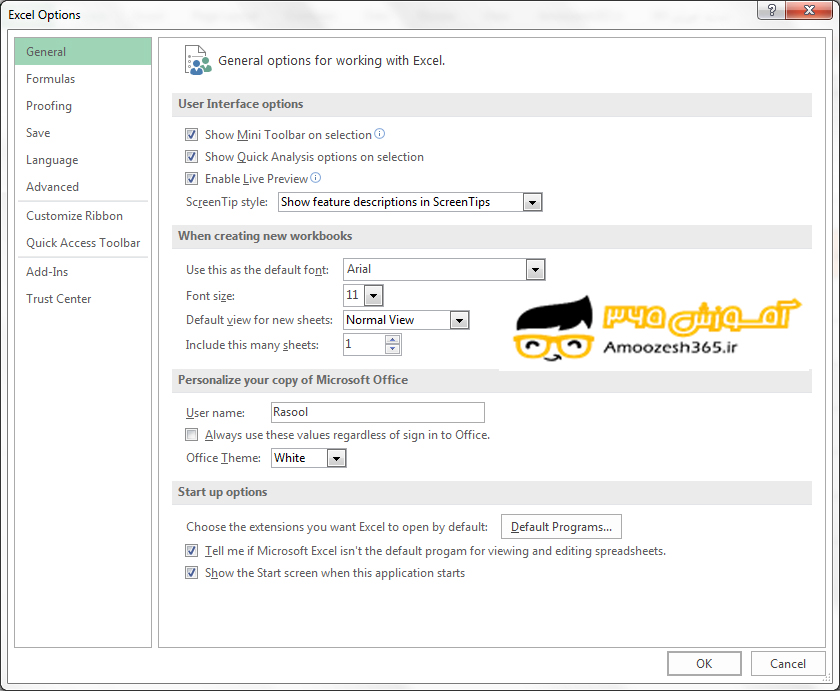Viewport: 840px width, 691px height.
Task: Increase sheet count with up spinner arrow
Action: [x=392, y=339]
